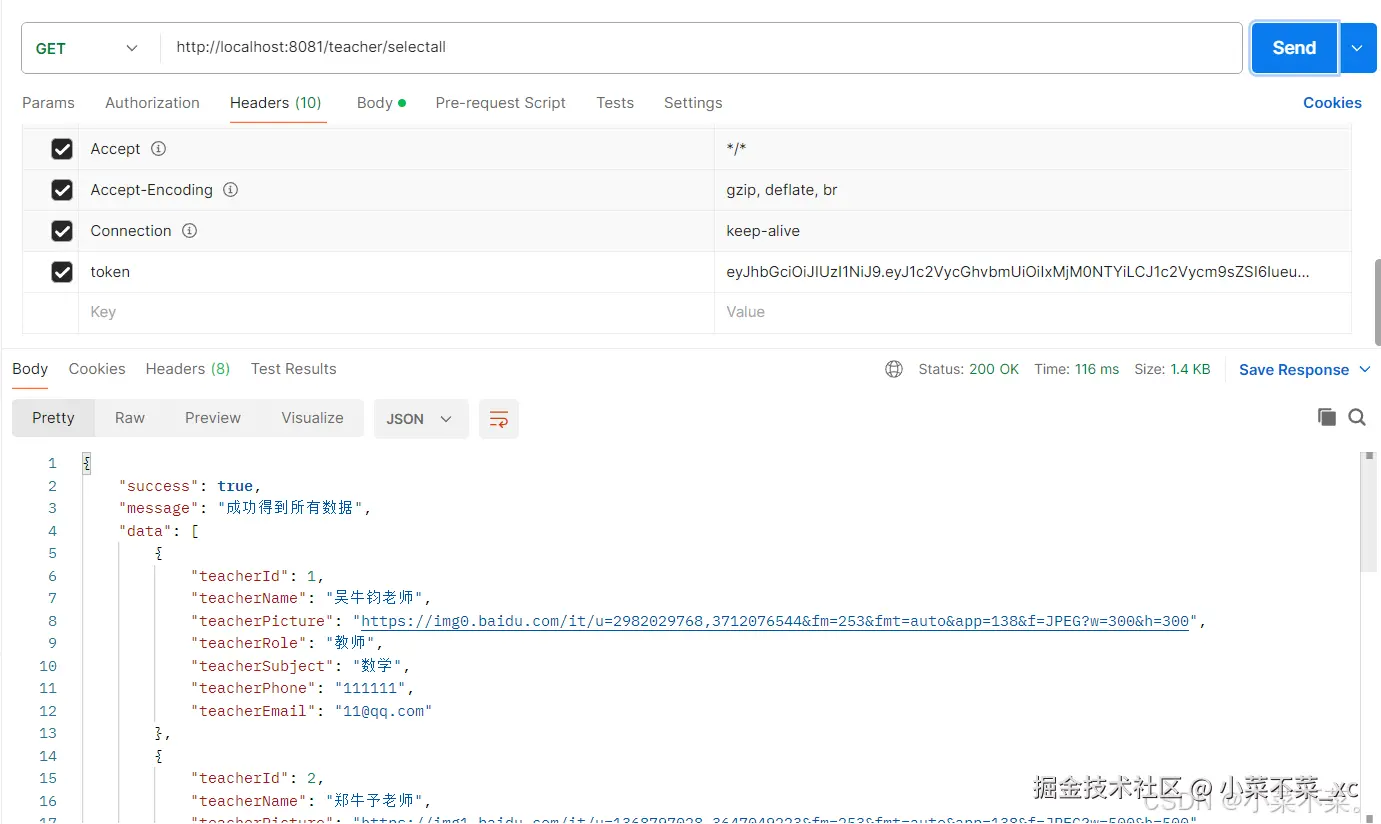Click the empty Key input cell
The image size is (1381, 824).
396,312
